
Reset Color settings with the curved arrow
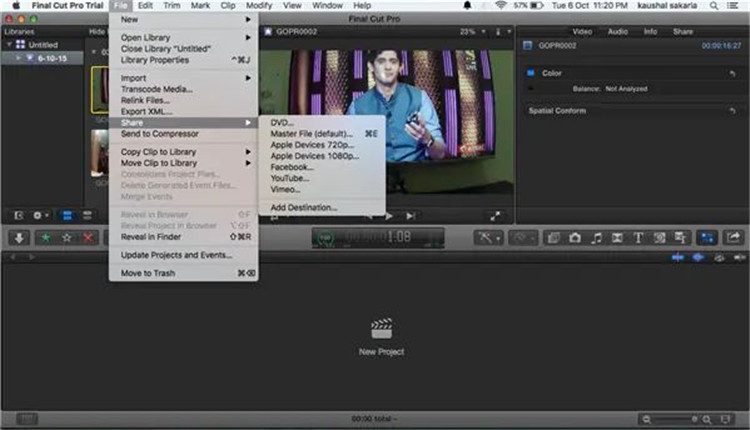(x=733, y=73)
